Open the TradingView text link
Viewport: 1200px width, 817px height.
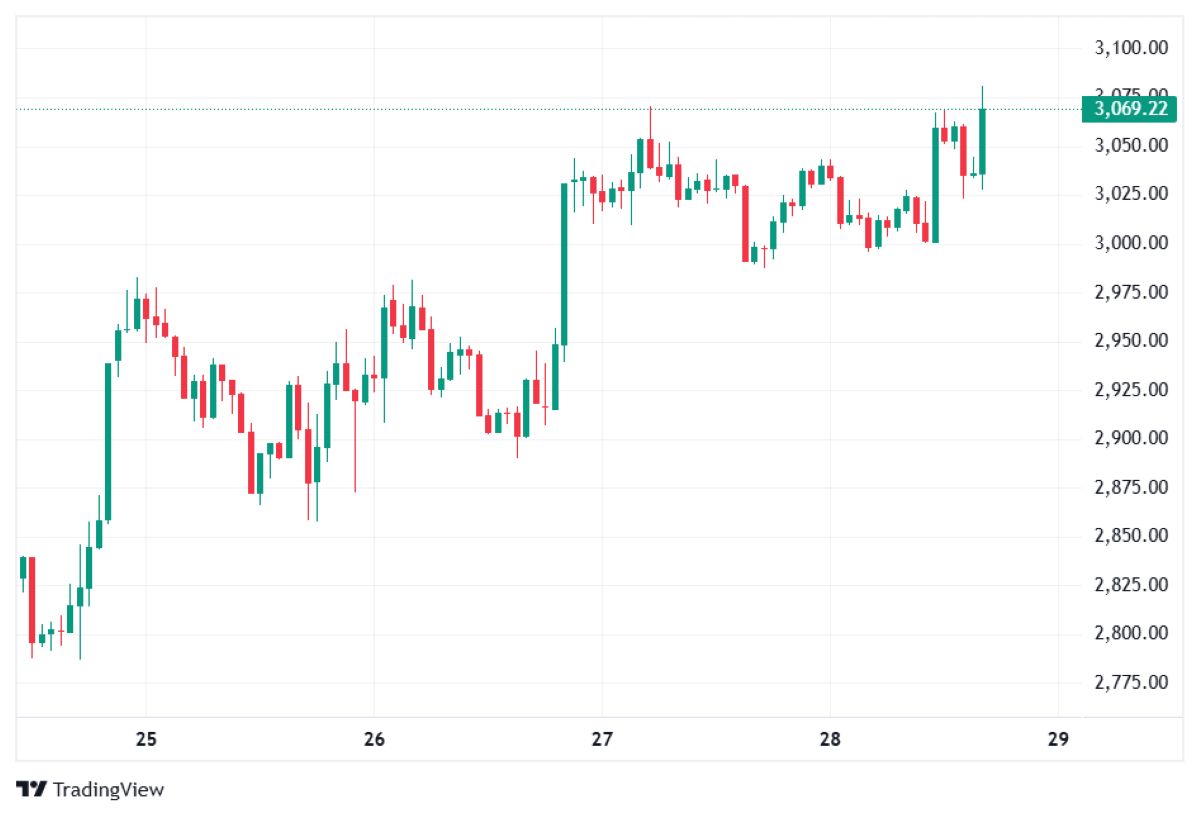108,789
